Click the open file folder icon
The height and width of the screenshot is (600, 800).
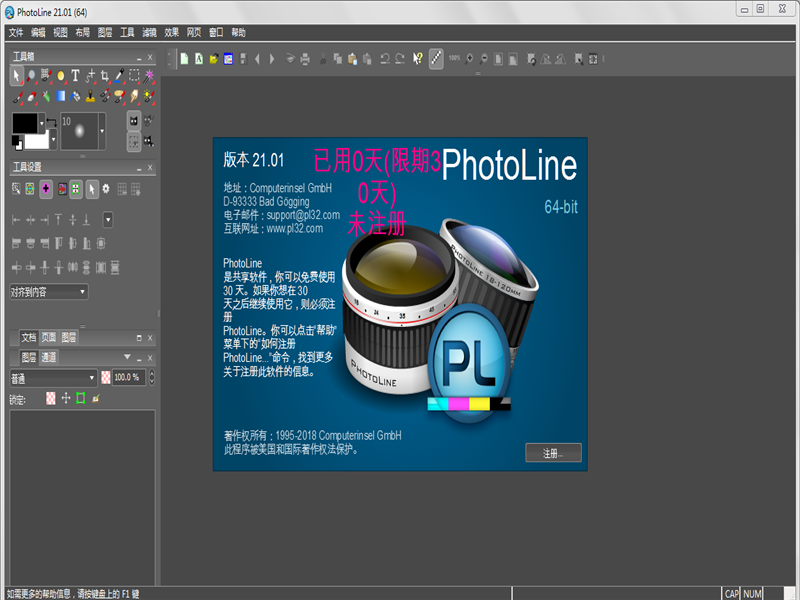click(x=214, y=59)
